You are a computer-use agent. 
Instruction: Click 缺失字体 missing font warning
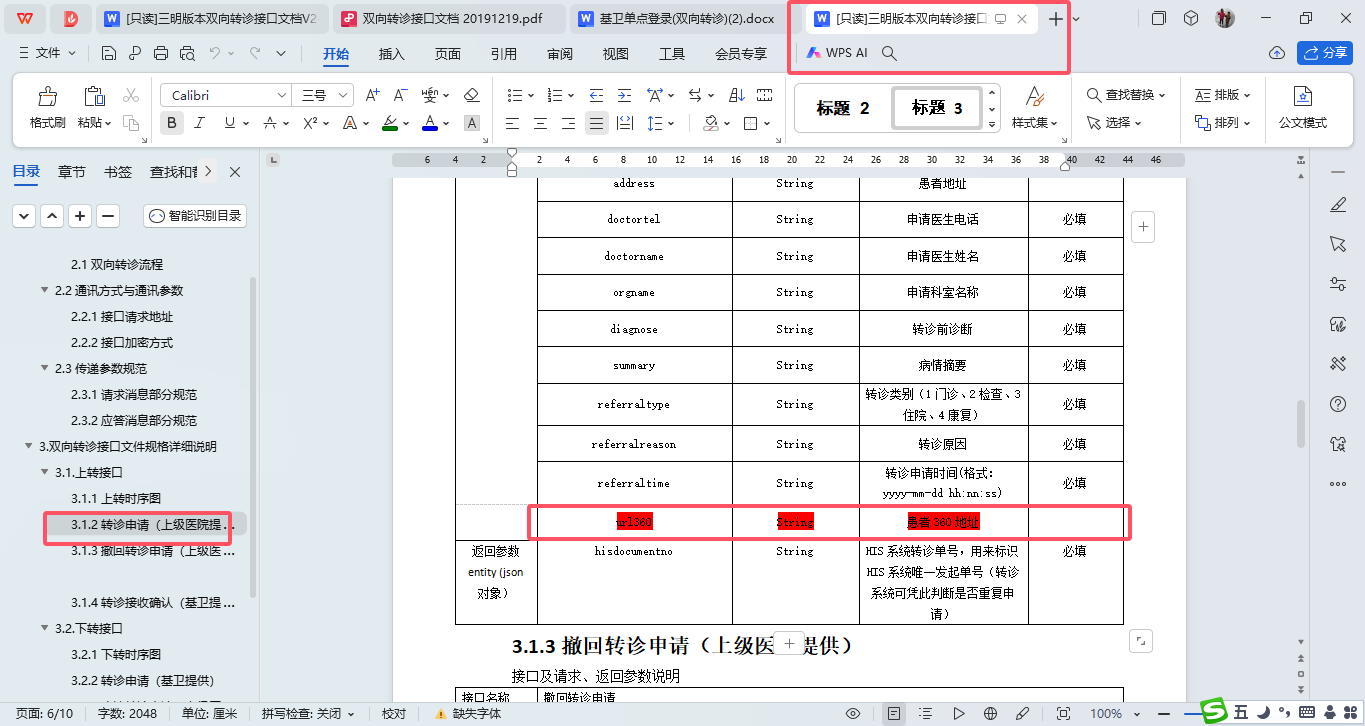[470, 714]
